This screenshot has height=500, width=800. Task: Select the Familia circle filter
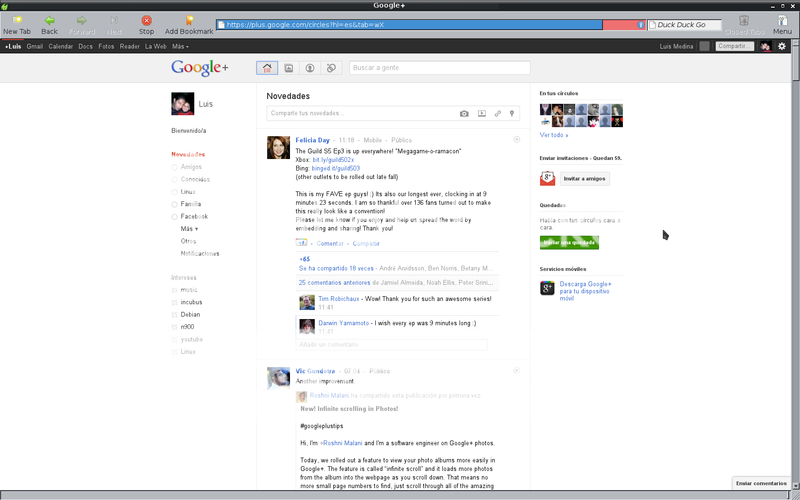[191, 204]
